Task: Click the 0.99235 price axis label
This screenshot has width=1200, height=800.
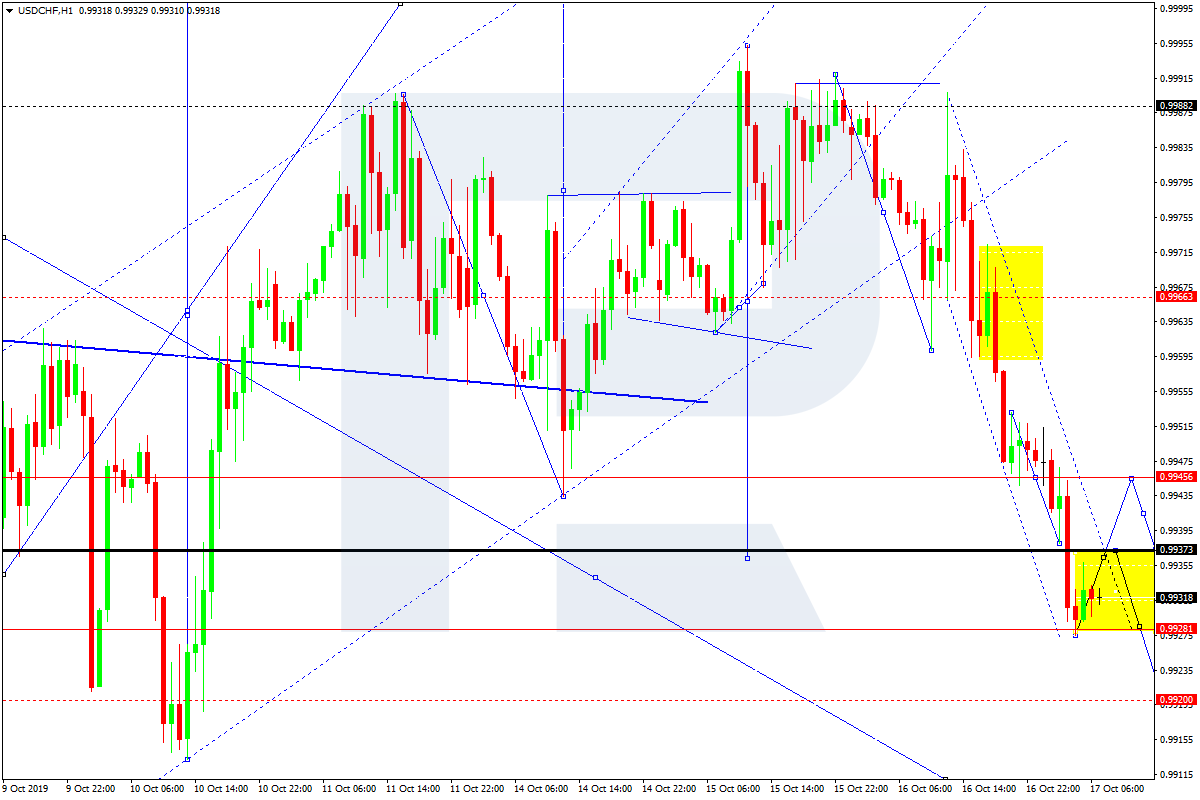Action: click(x=1176, y=670)
